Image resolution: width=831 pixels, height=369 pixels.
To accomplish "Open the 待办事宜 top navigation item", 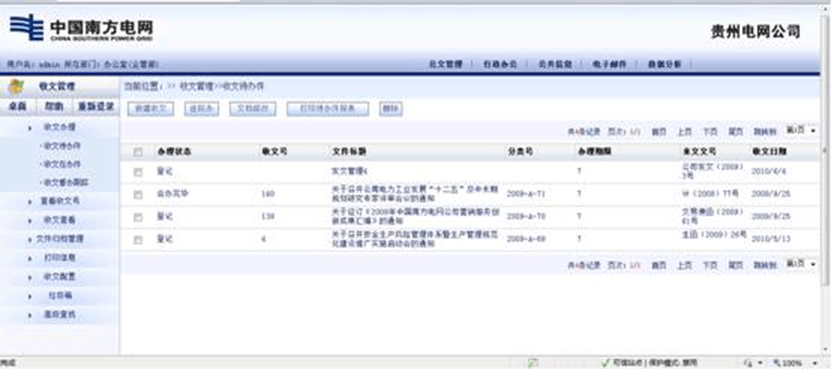I will coord(500,65).
